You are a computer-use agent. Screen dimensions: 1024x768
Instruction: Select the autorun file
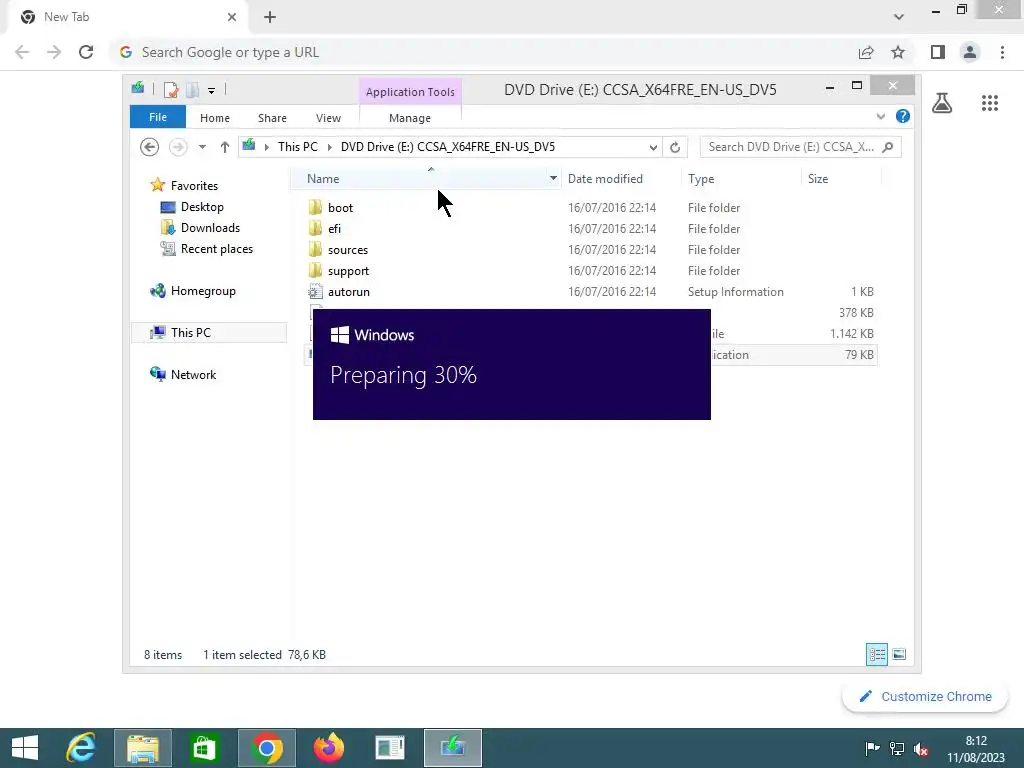[x=349, y=292]
